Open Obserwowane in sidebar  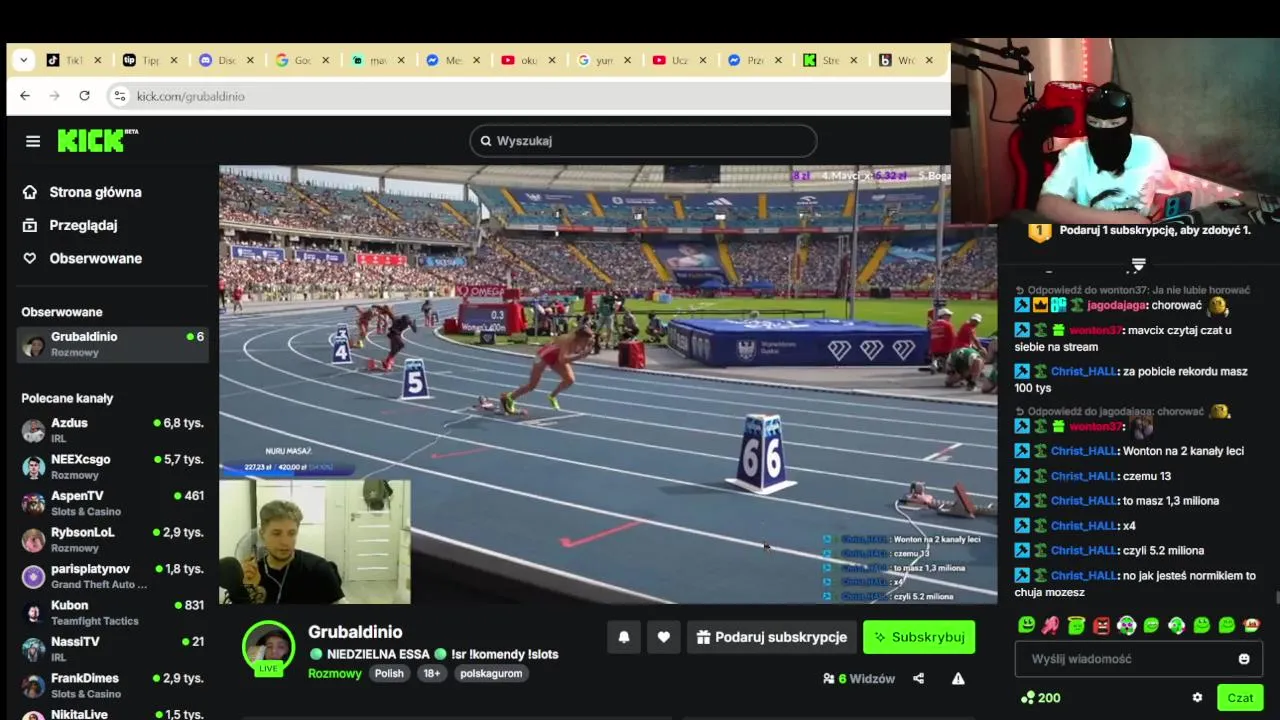click(82, 258)
